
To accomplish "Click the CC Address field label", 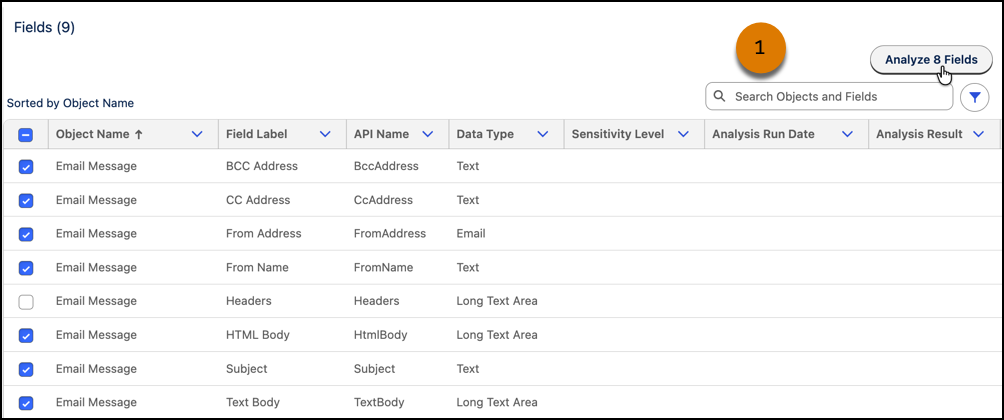I will pyautogui.click(x=258, y=200).
